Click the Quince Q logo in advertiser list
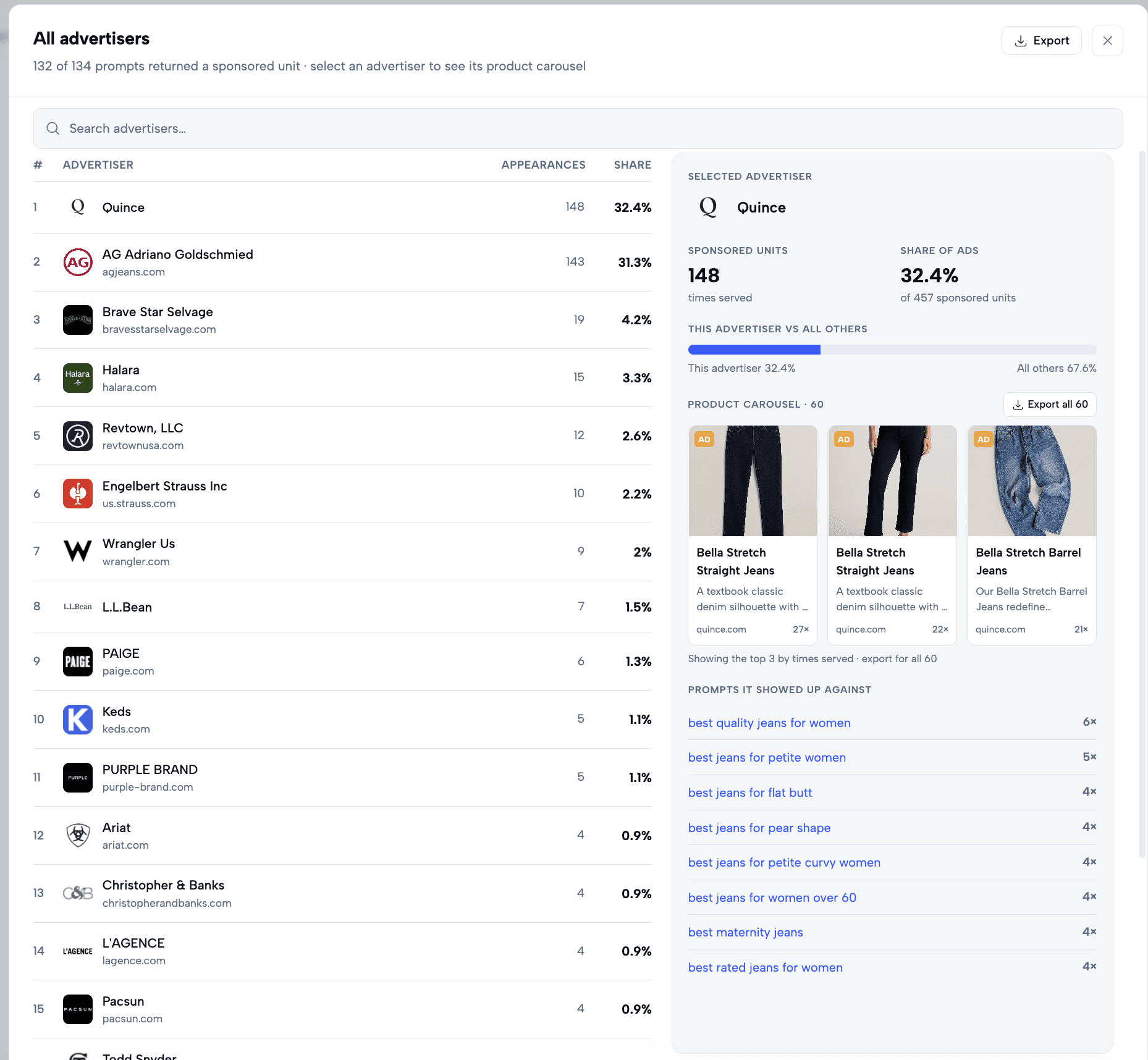 [x=78, y=207]
